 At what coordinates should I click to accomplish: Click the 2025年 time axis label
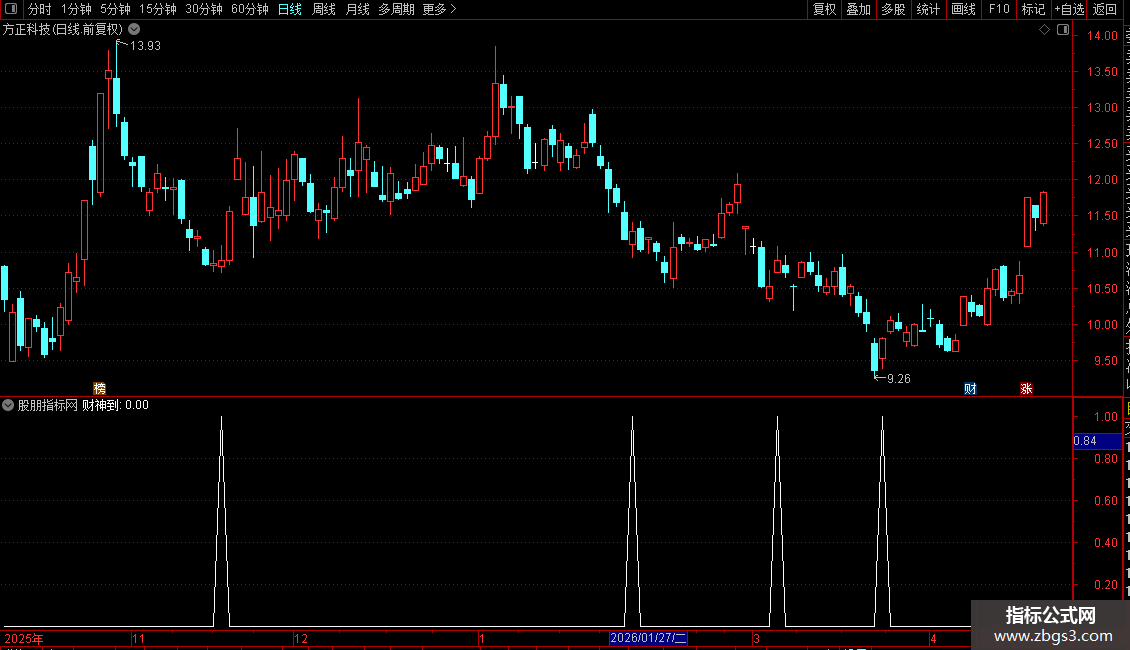(24, 638)
